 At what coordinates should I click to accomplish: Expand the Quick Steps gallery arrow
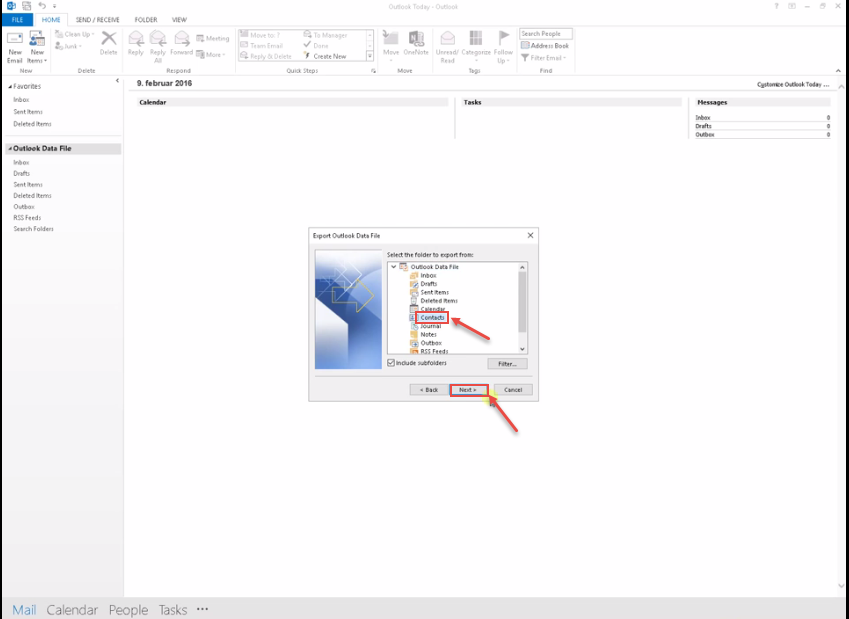tap(369, 57)
